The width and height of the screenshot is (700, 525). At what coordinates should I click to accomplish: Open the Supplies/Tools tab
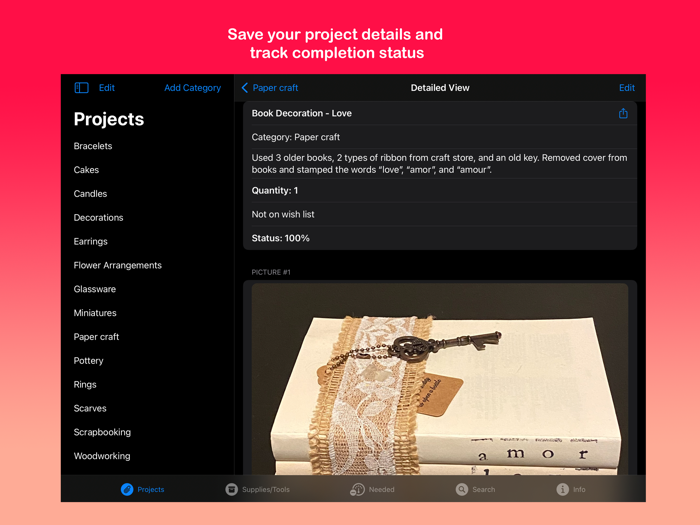pyautogui.click(x=258, y=489)
